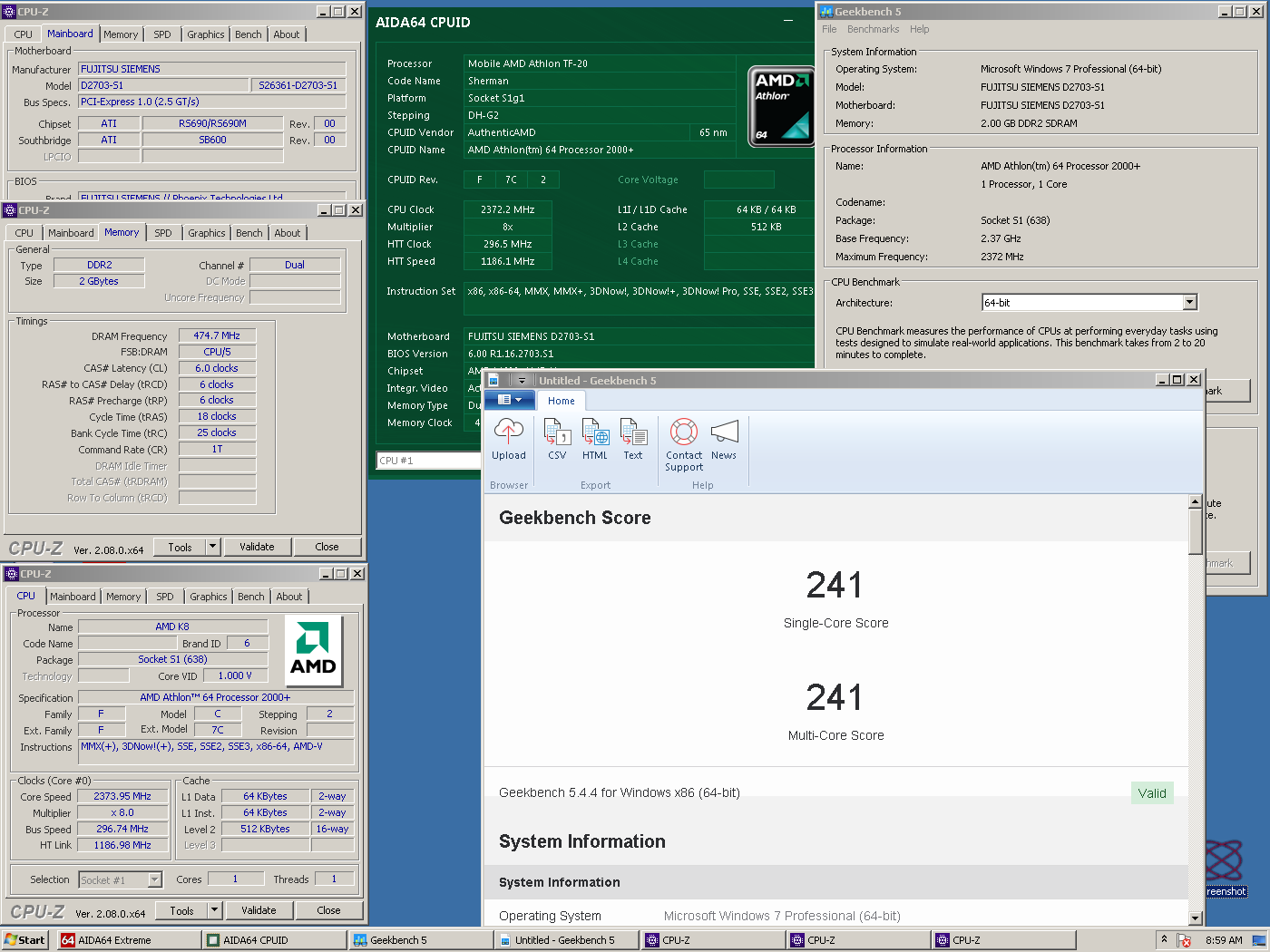Image resolution: width=1270 pixels, height=952 pixels.
Task: Click the Geekbench results vertical scrollbar thumb
Action: tap(1195, 532)
